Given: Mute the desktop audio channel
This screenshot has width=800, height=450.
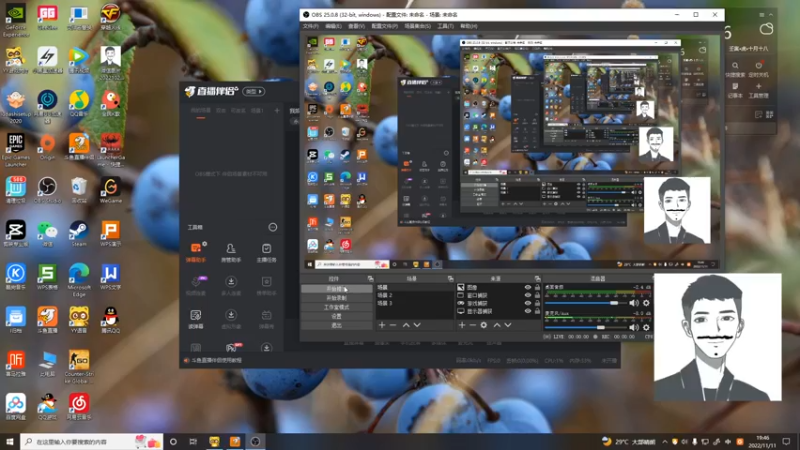Looking at the screenshot, I should pos(634,303).
